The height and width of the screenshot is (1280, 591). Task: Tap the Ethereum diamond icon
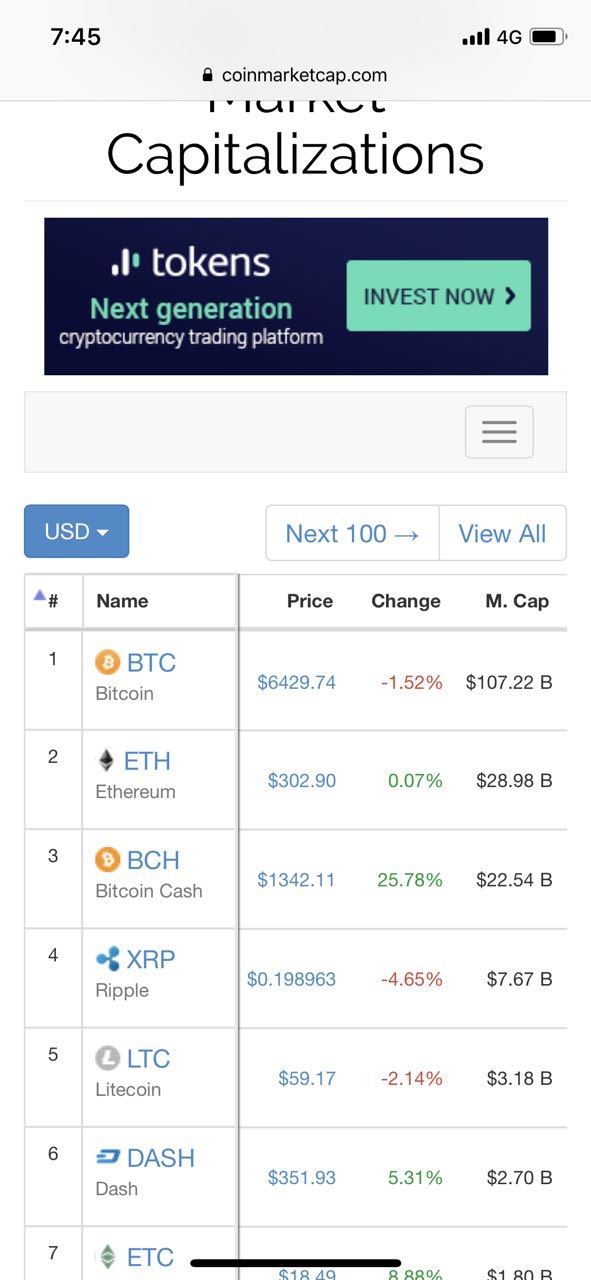click(106, 761)
